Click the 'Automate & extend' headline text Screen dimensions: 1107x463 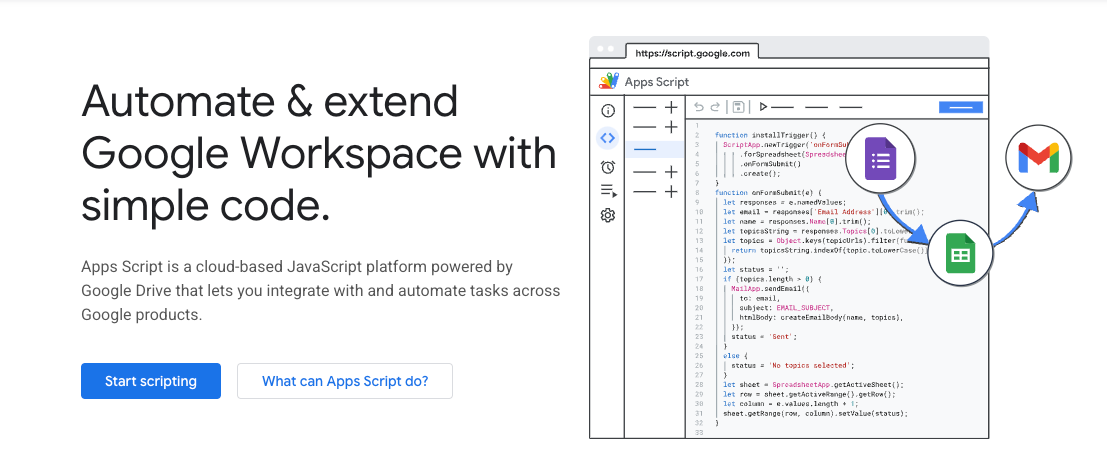coord(270,102)
